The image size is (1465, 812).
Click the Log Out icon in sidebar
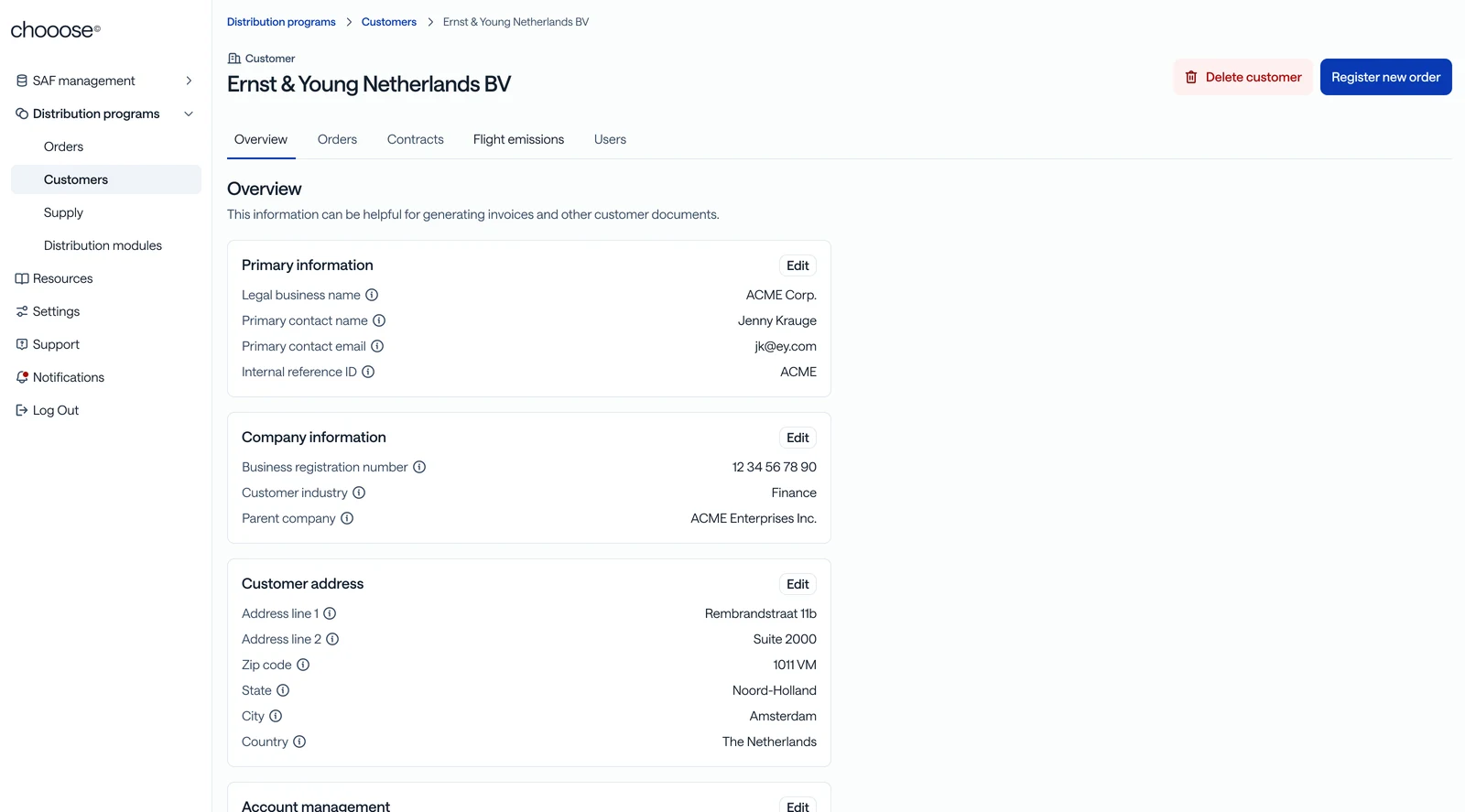[x=22, y=410]
